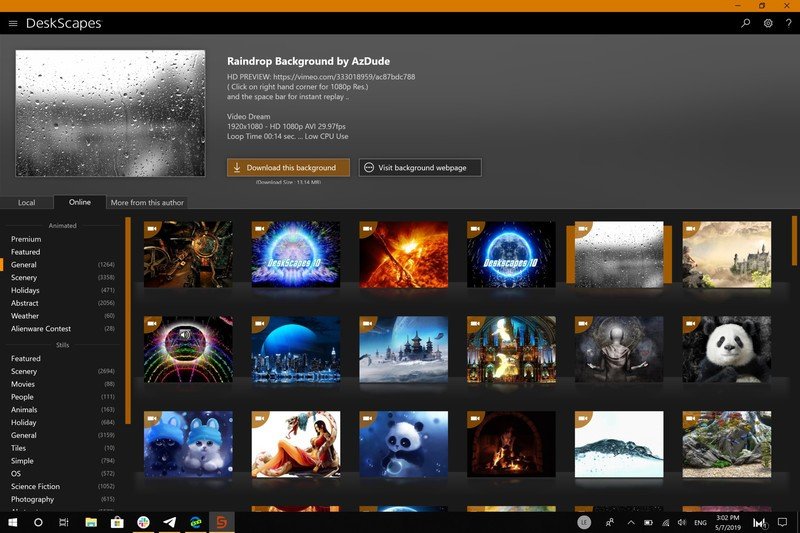Select the rainbow neon sphere thumbnail
800x533 pixels.
(x=188, y=349)
